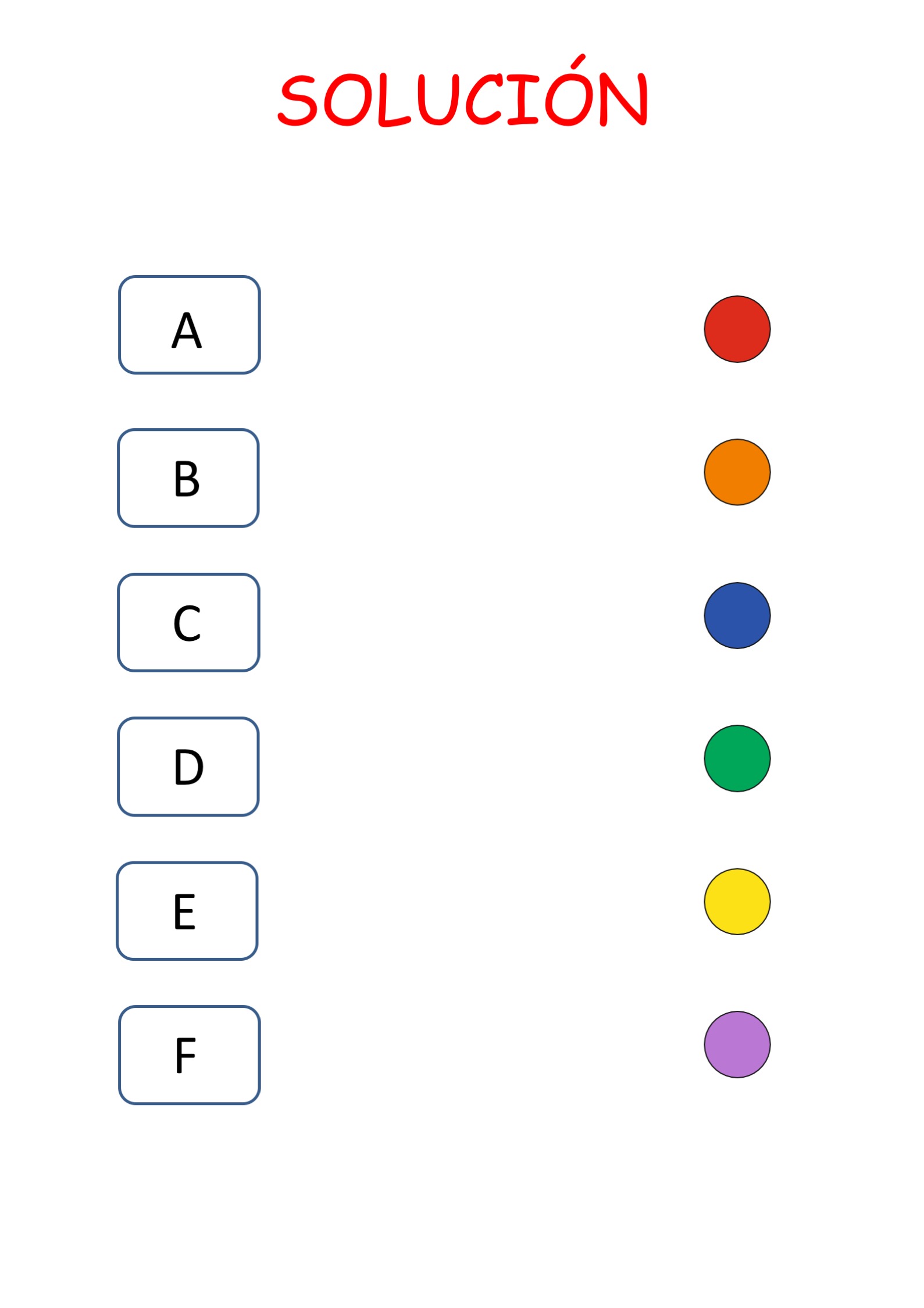Viewport: 924px width, 1308px height.
Task: Pick the box labeled F
Action: pos(189,1055)
